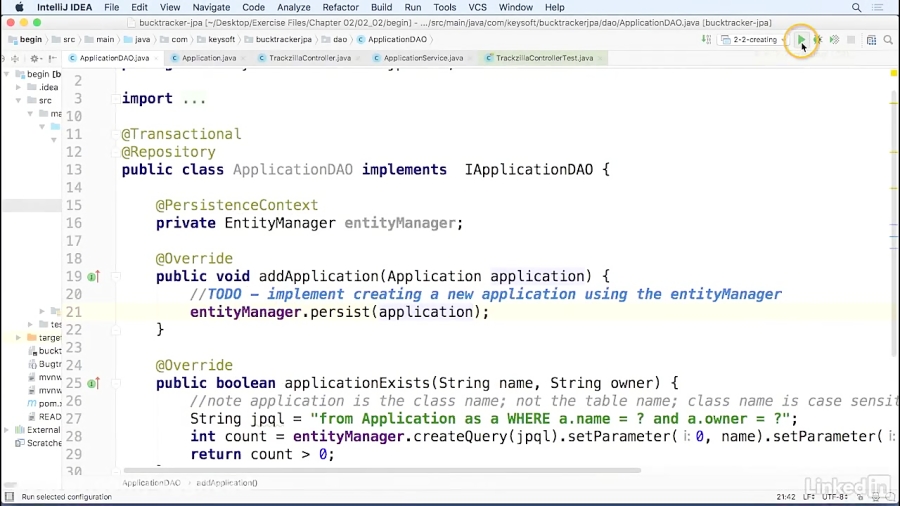Click the macOS Spotlight search icon
Screen dimensions: 900x506
point(856,7)
